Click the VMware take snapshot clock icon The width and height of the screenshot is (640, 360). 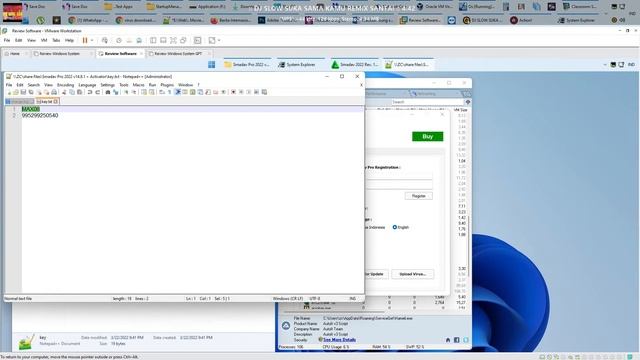click(119, 40)
